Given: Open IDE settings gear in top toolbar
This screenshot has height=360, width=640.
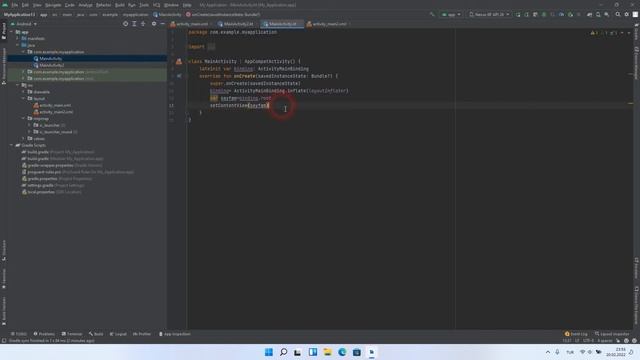Looking at the screenshot, I should click(627, 14).
